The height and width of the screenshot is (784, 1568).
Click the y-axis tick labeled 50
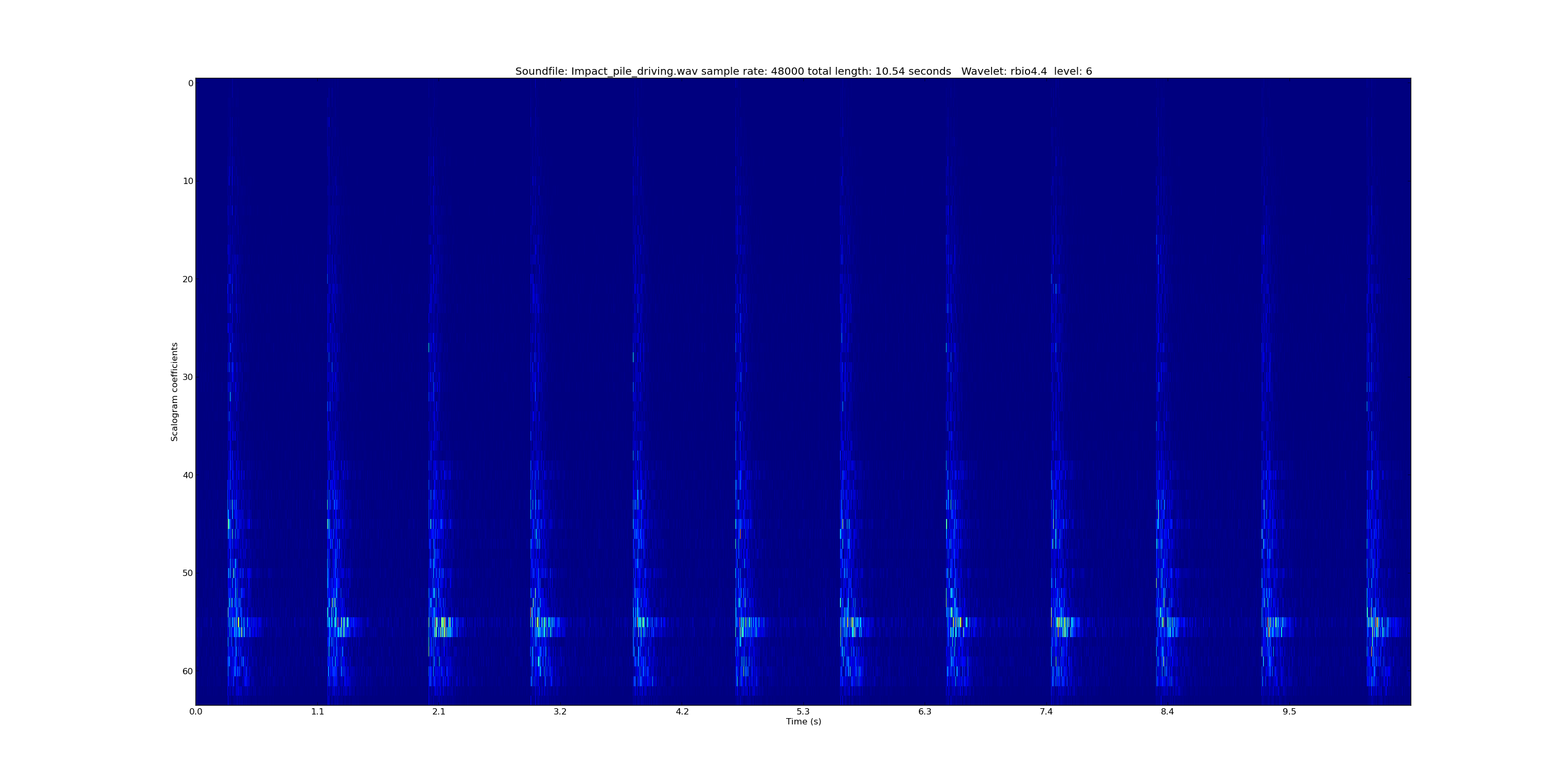tap(188, 573)
